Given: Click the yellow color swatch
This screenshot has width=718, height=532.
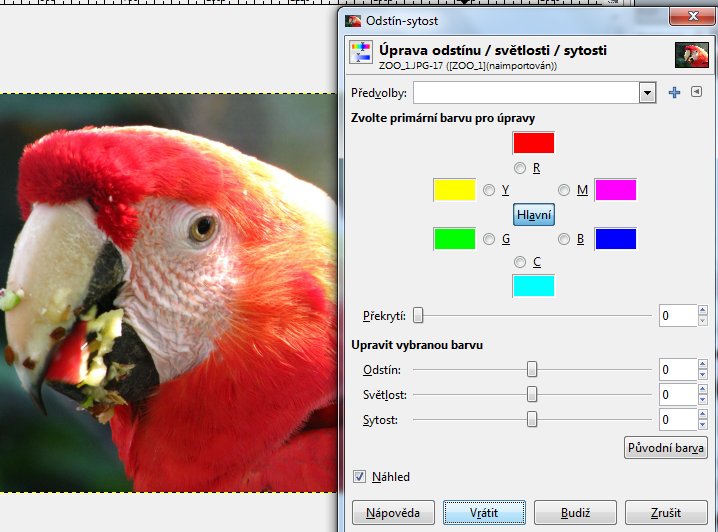Looking at the screenshot, I should pyautogui.click(x=454, y=190).
